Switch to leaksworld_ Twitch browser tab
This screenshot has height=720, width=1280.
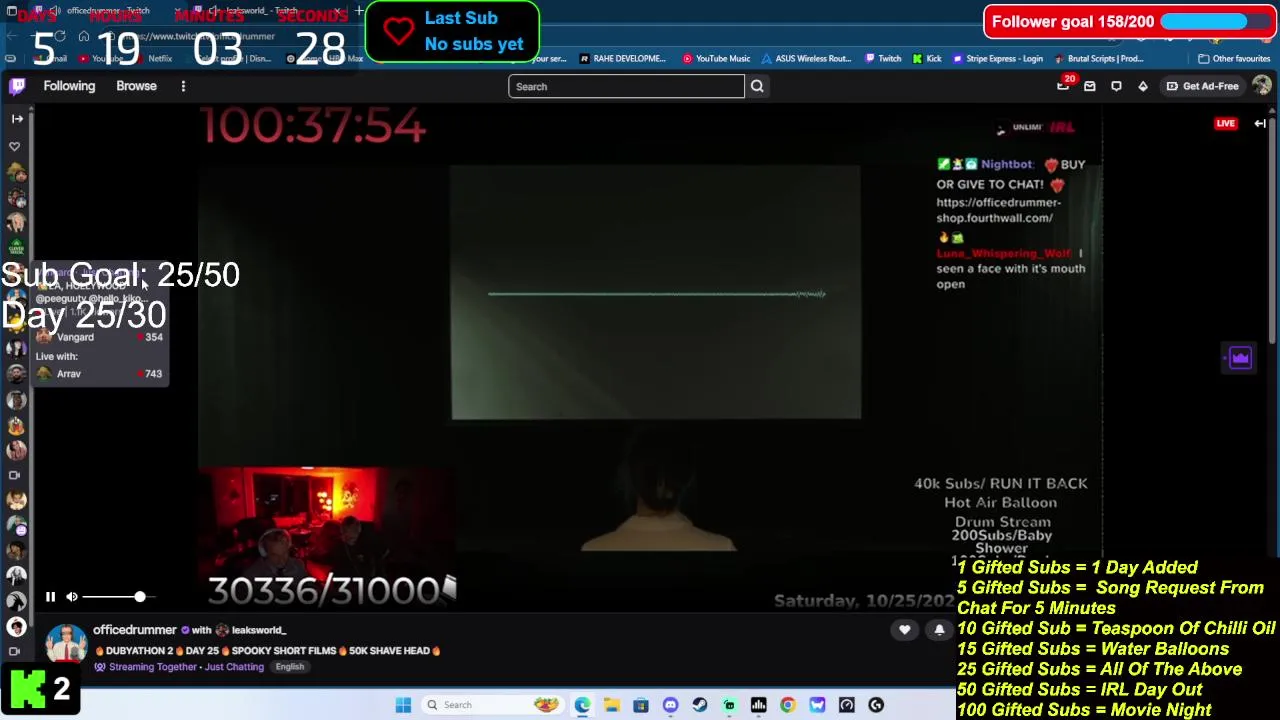(x=267, y=11)
